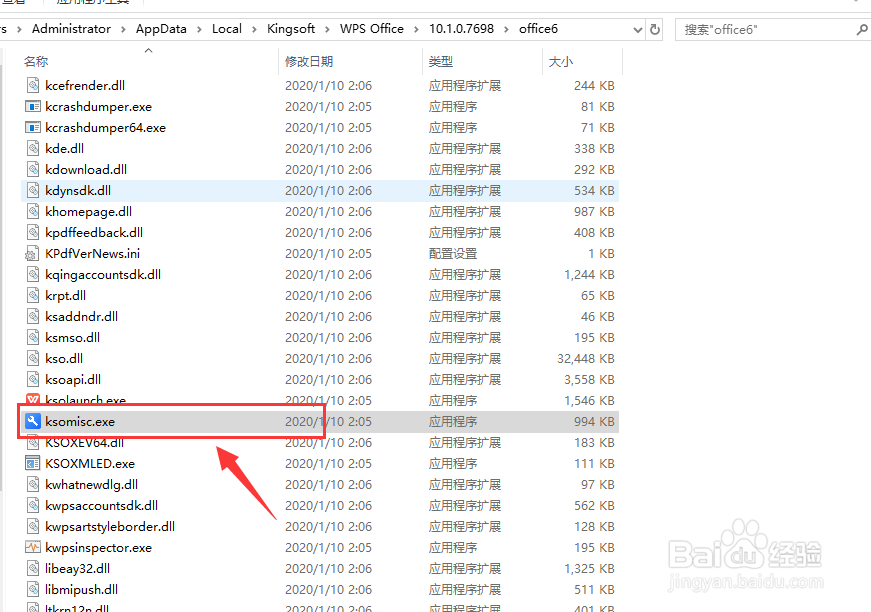Click the libmipush.dll file icon
The width and height of the screenshot is (871, 612).
pos(33,590)
